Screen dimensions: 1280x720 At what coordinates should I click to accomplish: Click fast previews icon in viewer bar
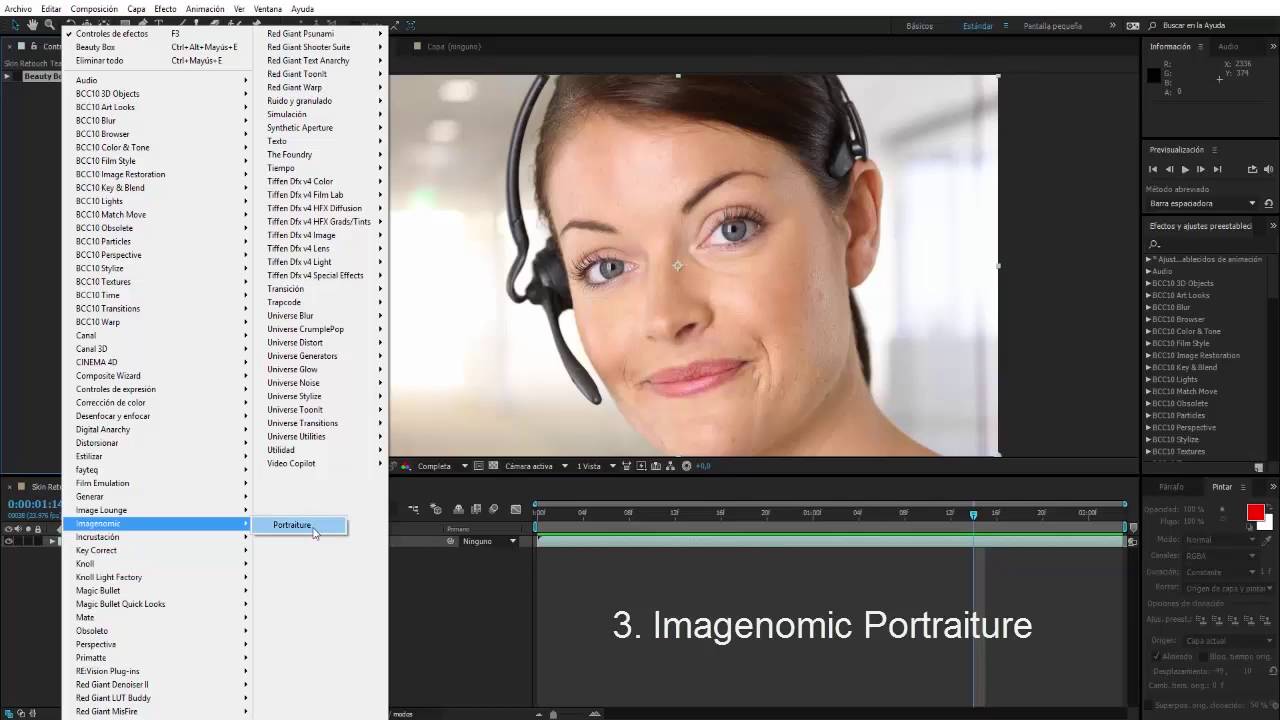[642, 466]
